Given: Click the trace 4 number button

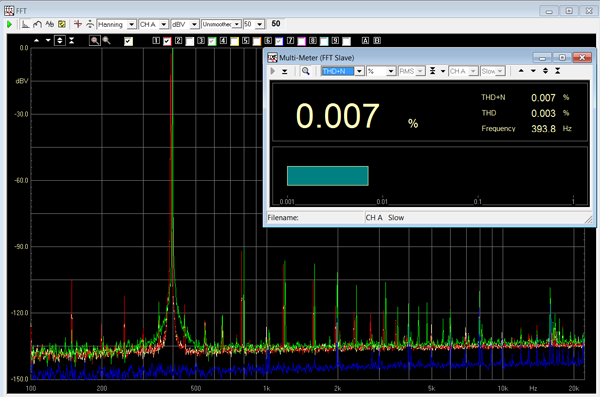Looking at the screenshot, I should (x=223, y=40).
